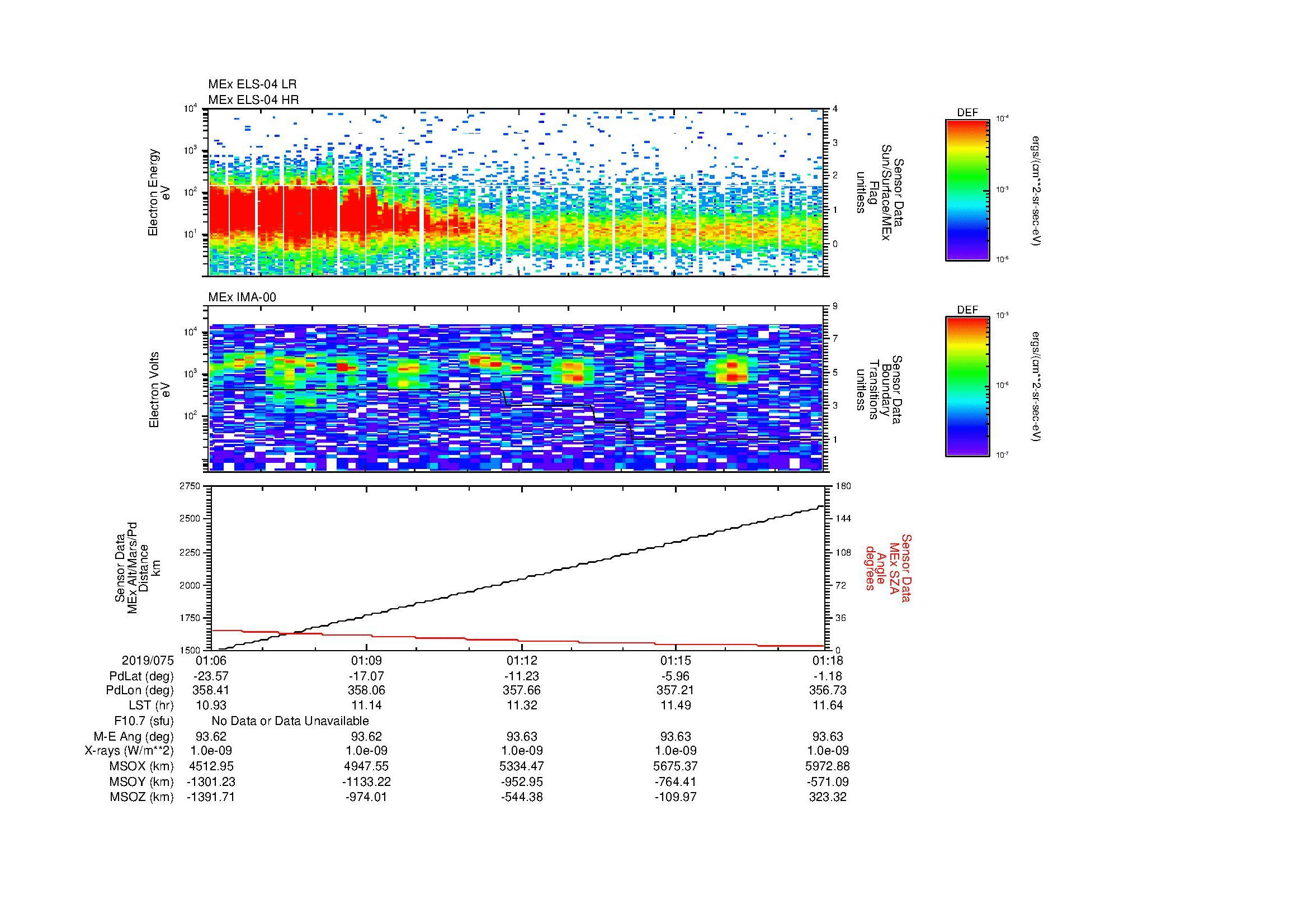Click the lower colorbar units label

(x=1036, y=387)
